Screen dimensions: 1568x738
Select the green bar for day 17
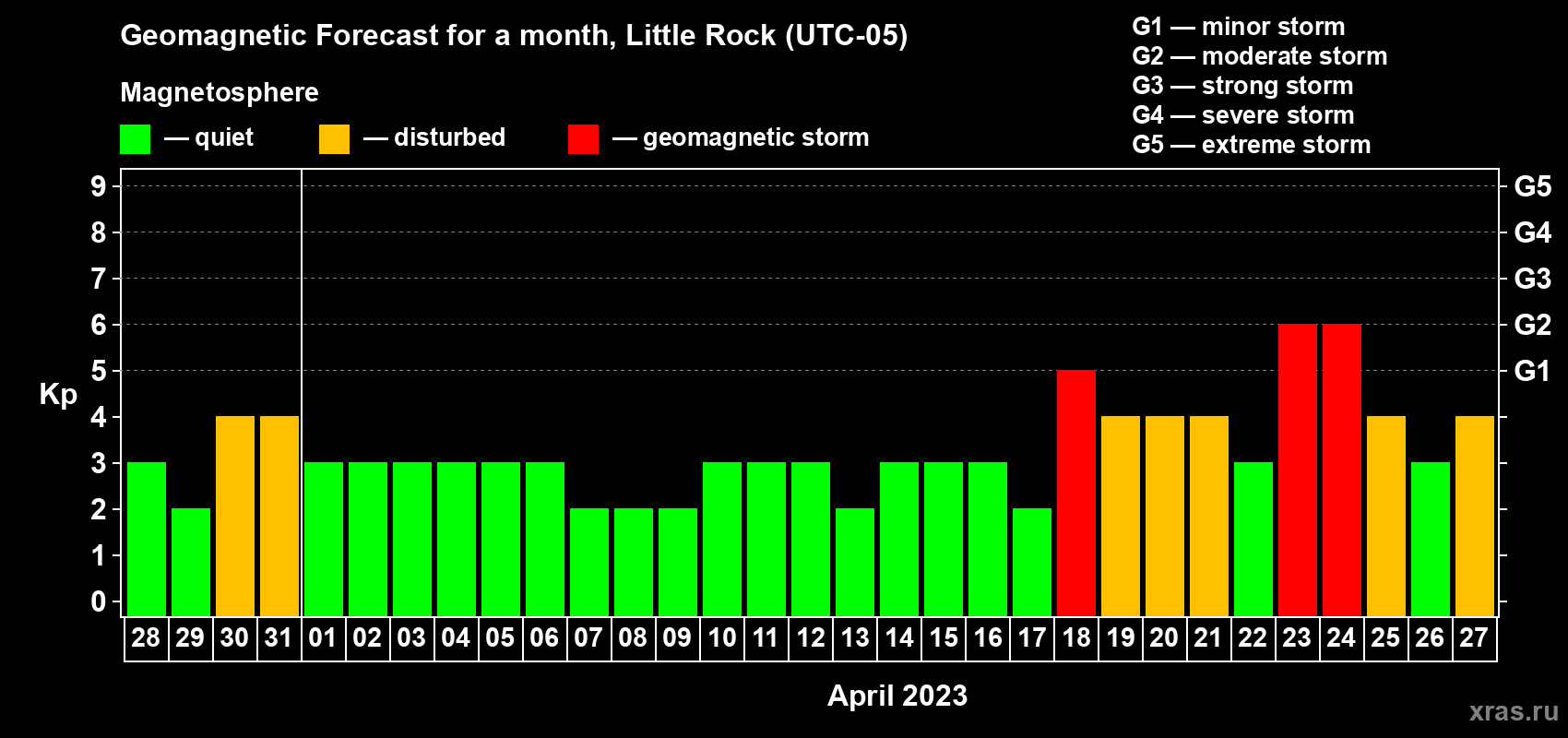(x=1032, y=562)
